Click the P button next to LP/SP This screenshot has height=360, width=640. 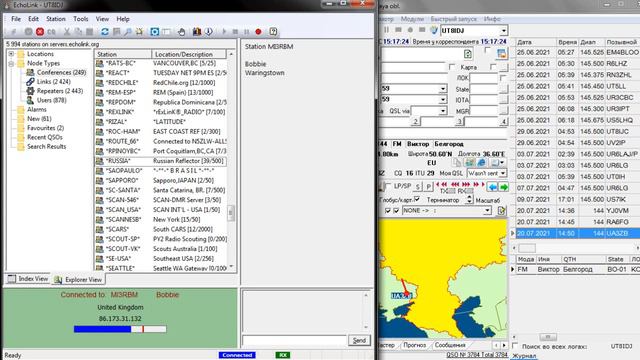(428, 187)
